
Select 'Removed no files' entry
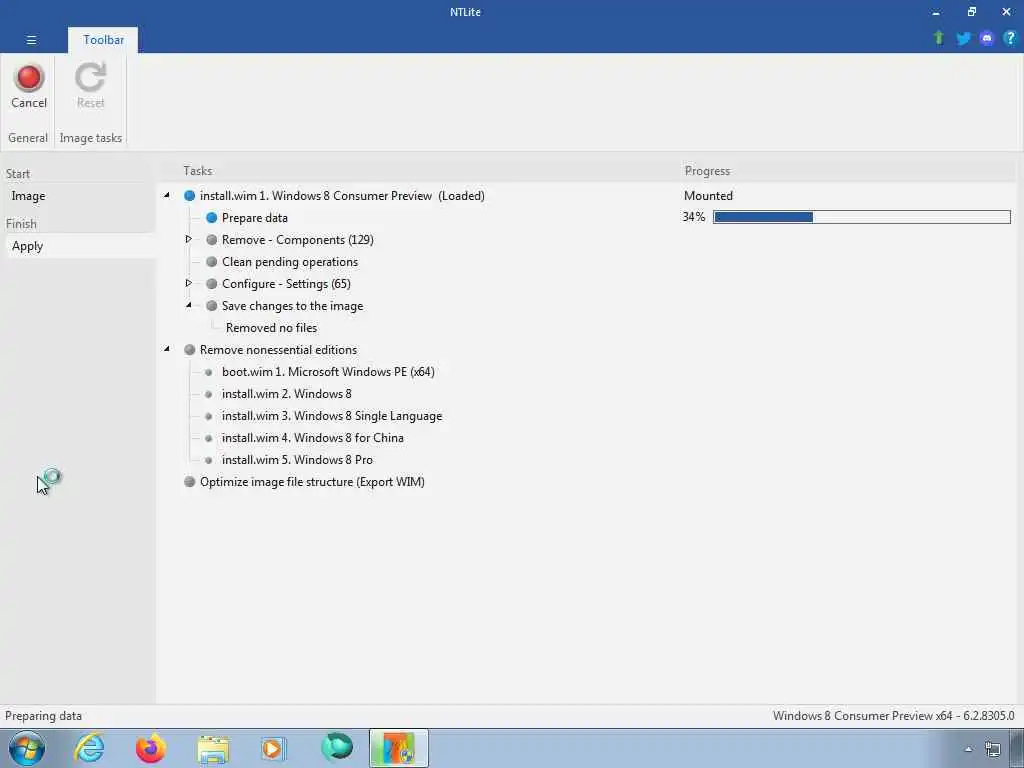pos(272,328)
